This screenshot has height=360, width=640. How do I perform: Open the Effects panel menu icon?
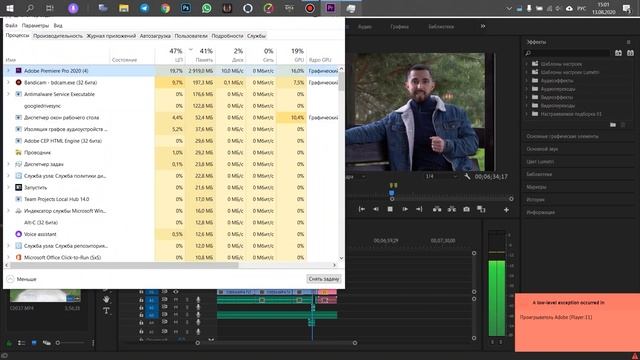[x=629, y=42]
